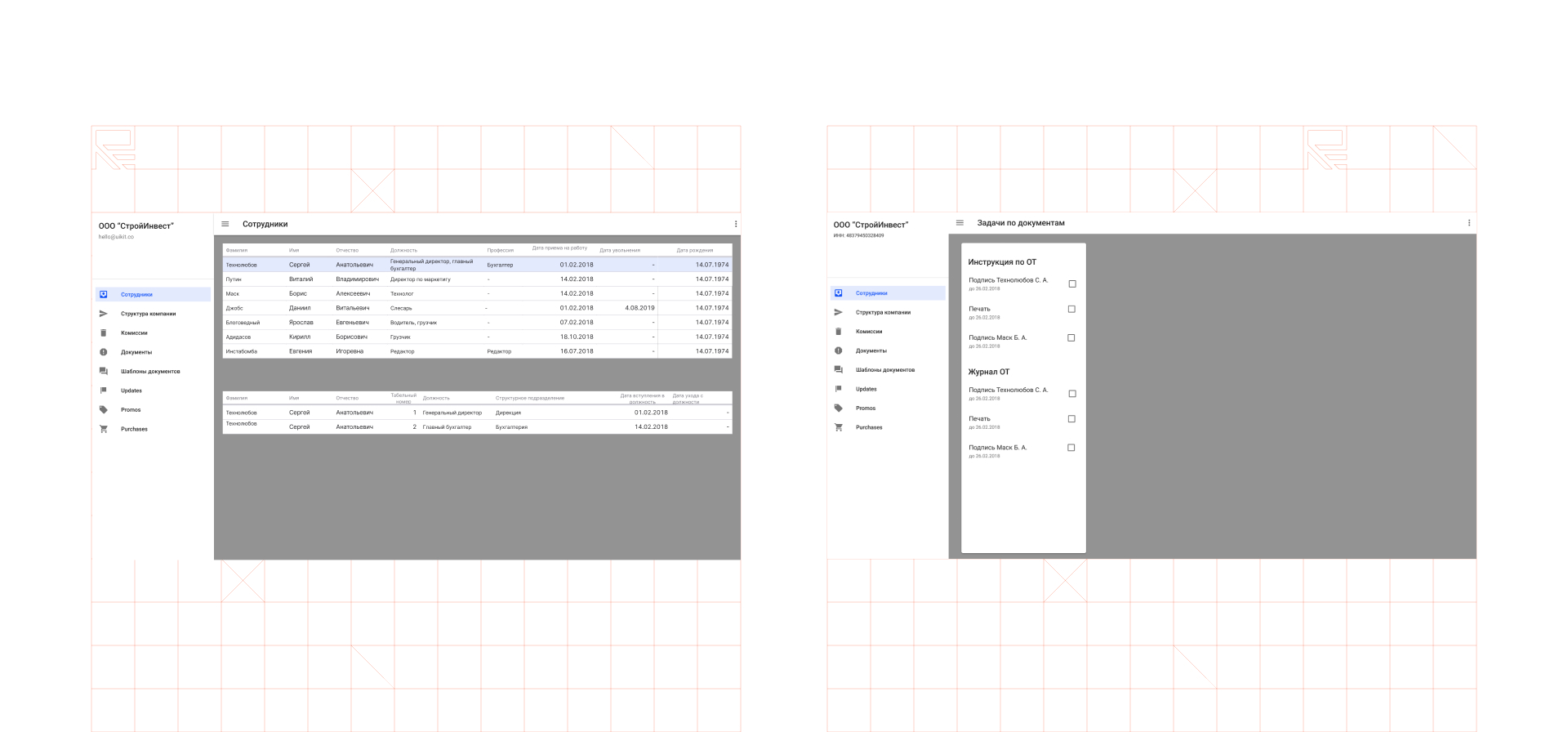Click the Структурное подразделение column header
Screen dimensions: 1568x732
[530, 398]
